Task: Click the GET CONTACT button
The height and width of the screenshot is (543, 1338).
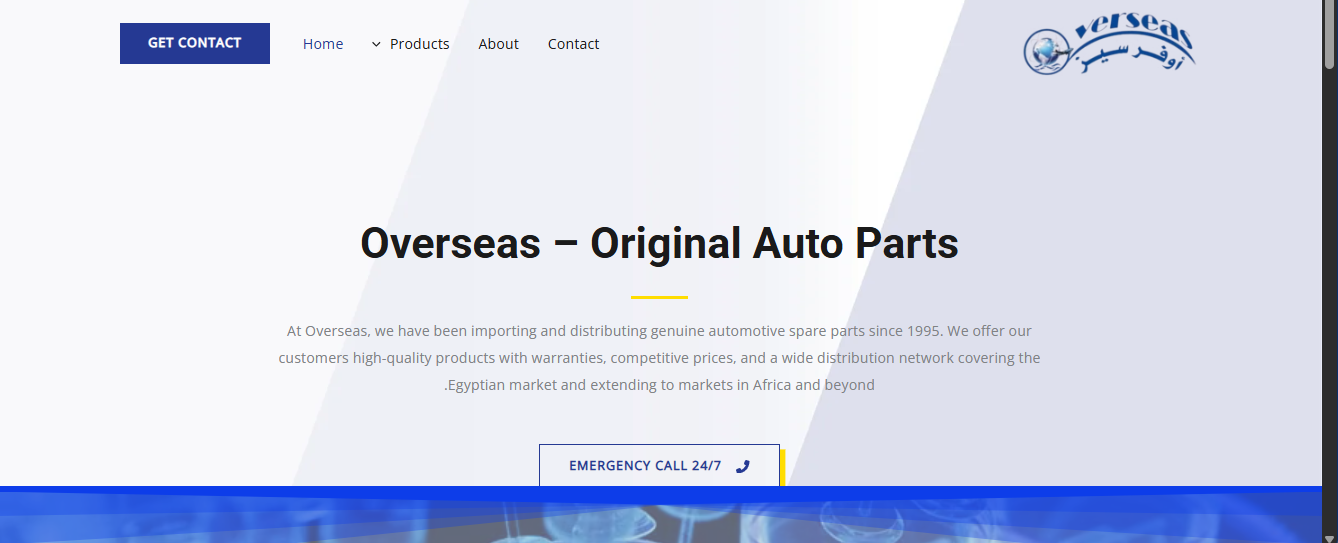Action: tap(194, 43)
